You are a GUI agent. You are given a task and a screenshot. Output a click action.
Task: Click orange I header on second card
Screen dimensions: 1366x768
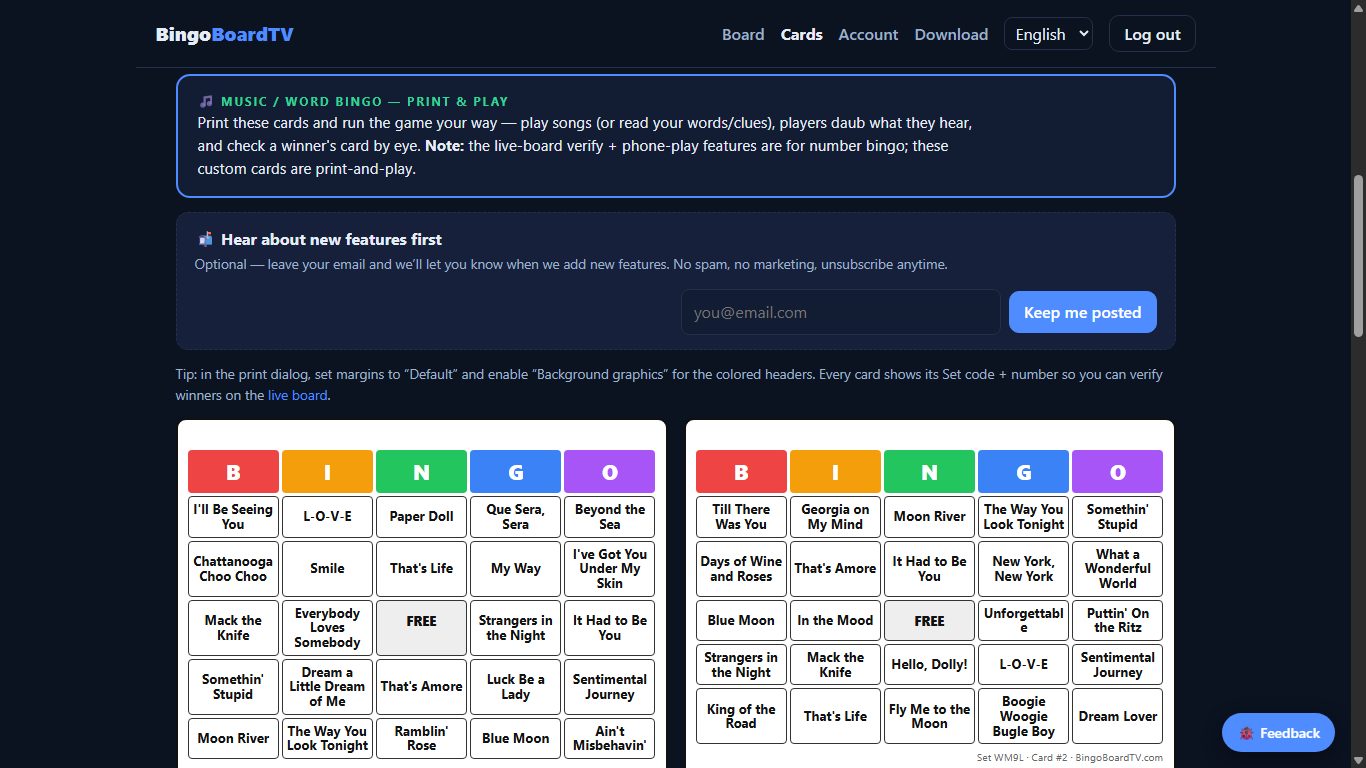pyautogui.click(x=835, y=472)
